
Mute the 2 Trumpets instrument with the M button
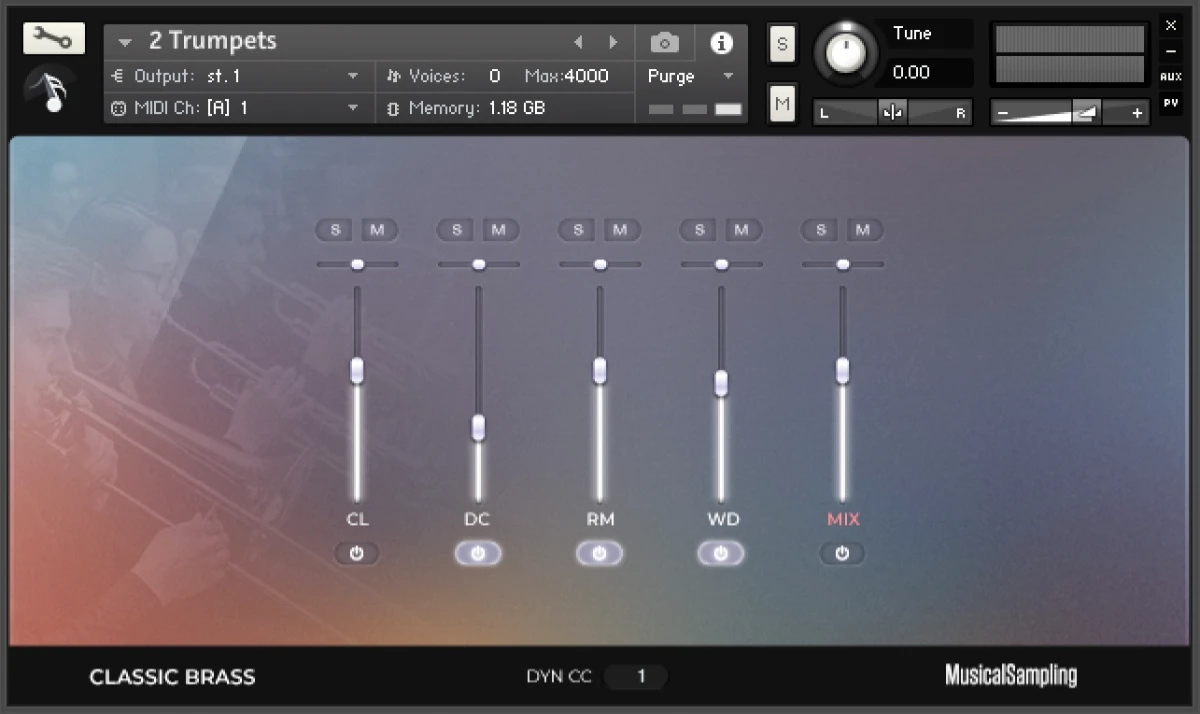782,102
